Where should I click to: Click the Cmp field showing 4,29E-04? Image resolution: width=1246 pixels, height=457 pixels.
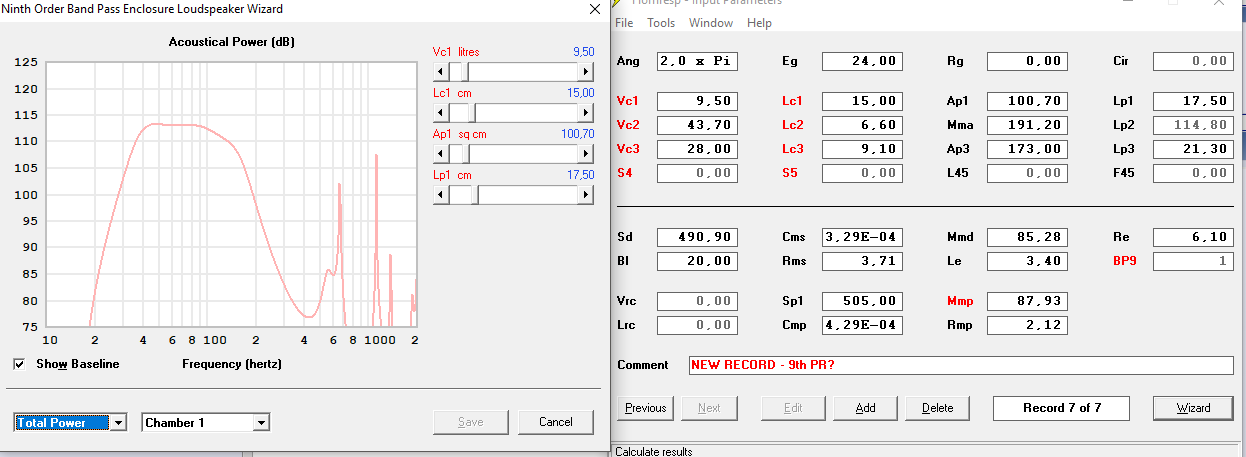click(x=862, y=325)
